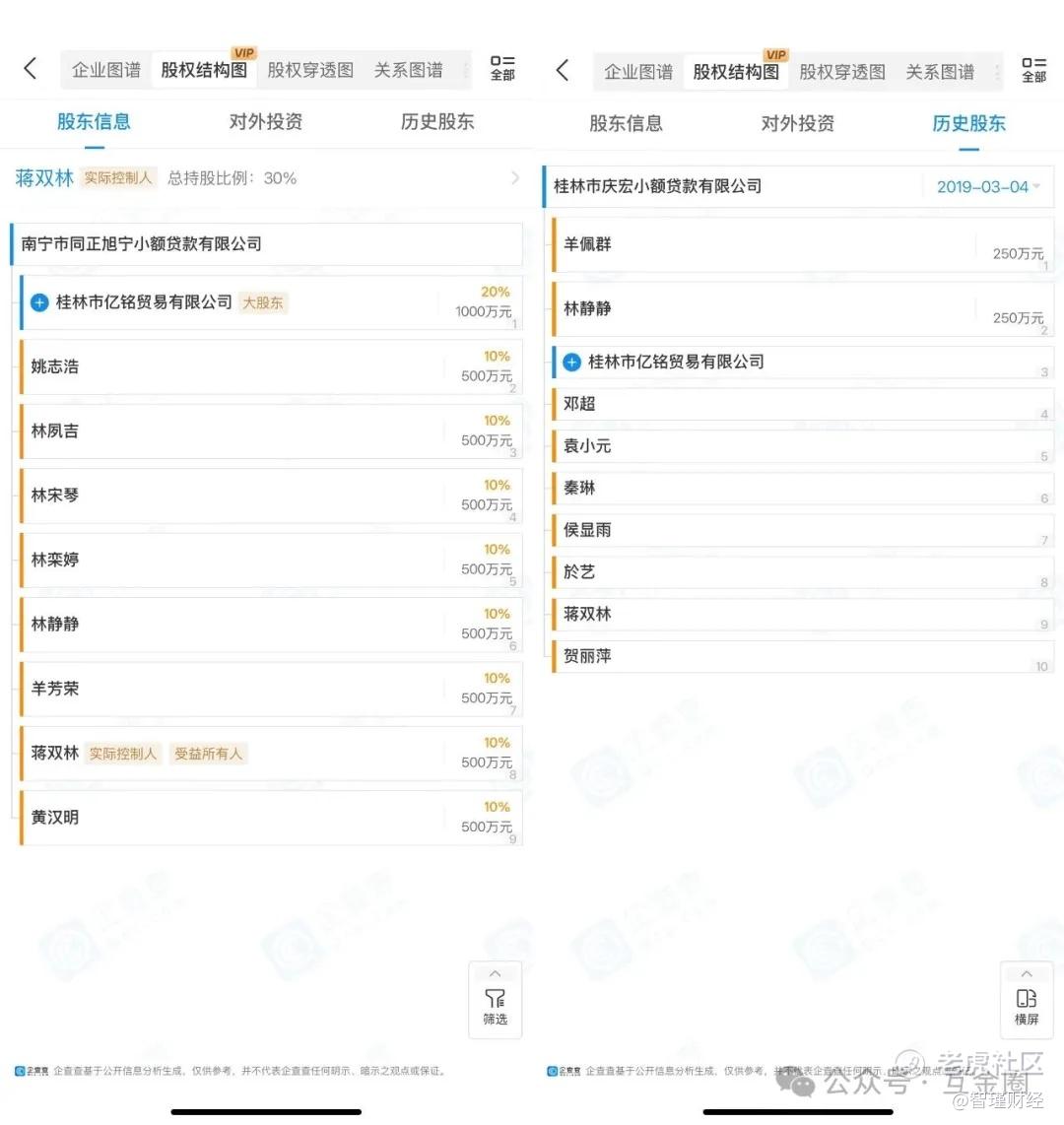Screen dimensions: 1064x1125
Task: Open 蒋双林 controller details chevron
Action: 515,178
